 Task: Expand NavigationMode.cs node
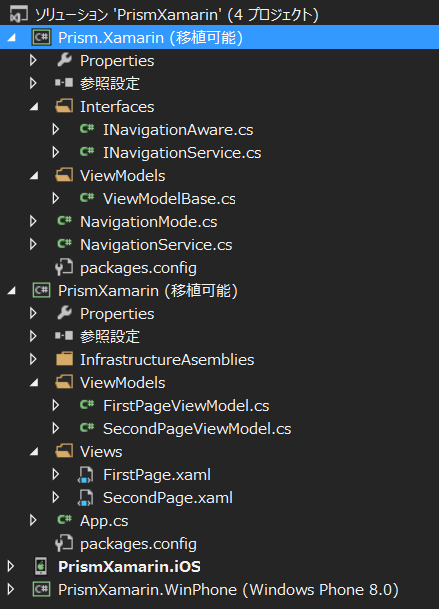33,221
